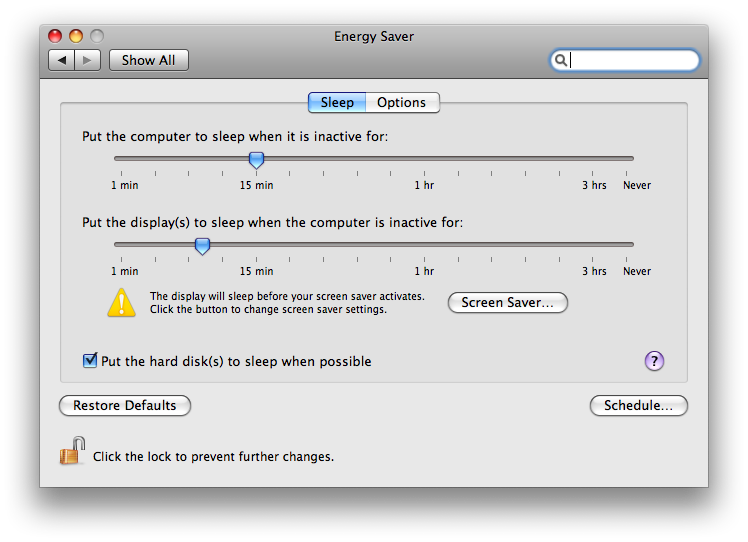Screen dimensions: 748x542
Task: Click Restore Defaults button
Action: tap(125, 406)
